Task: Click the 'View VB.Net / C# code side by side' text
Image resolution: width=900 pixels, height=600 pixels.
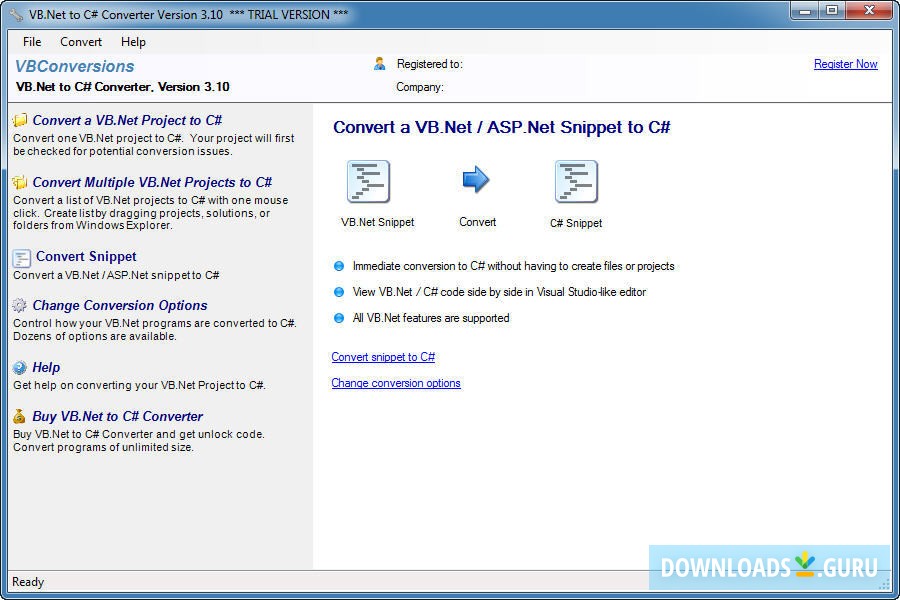Action: [x=499, y=292]
